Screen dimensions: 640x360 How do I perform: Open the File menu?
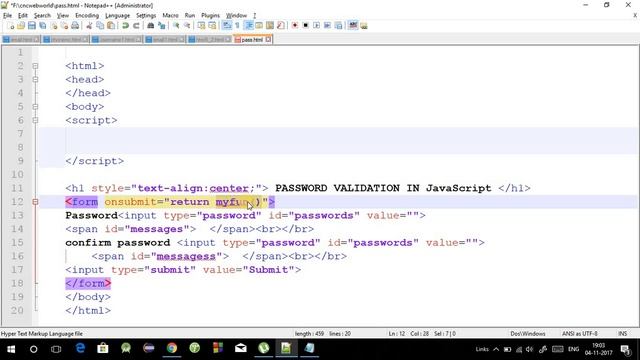click(x=7, y=16)
